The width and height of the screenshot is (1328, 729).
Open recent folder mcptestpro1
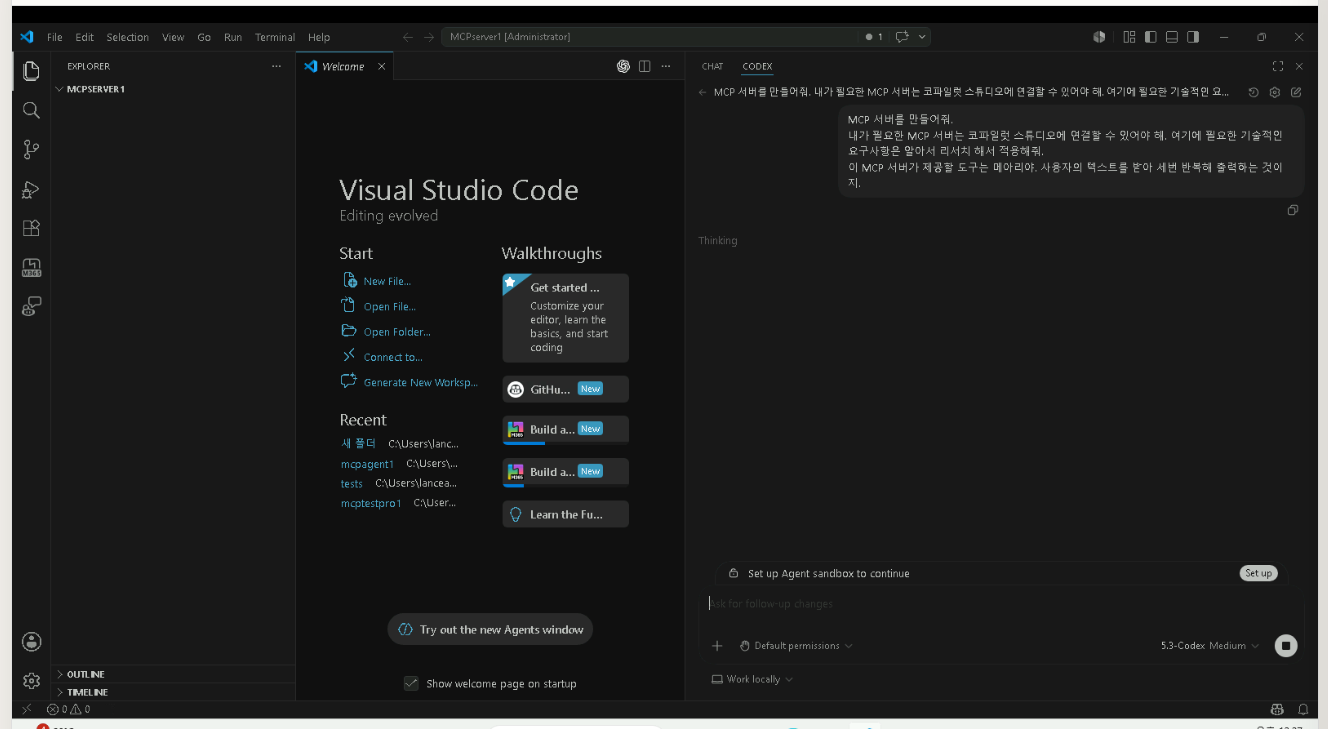[x=371, y=503]
